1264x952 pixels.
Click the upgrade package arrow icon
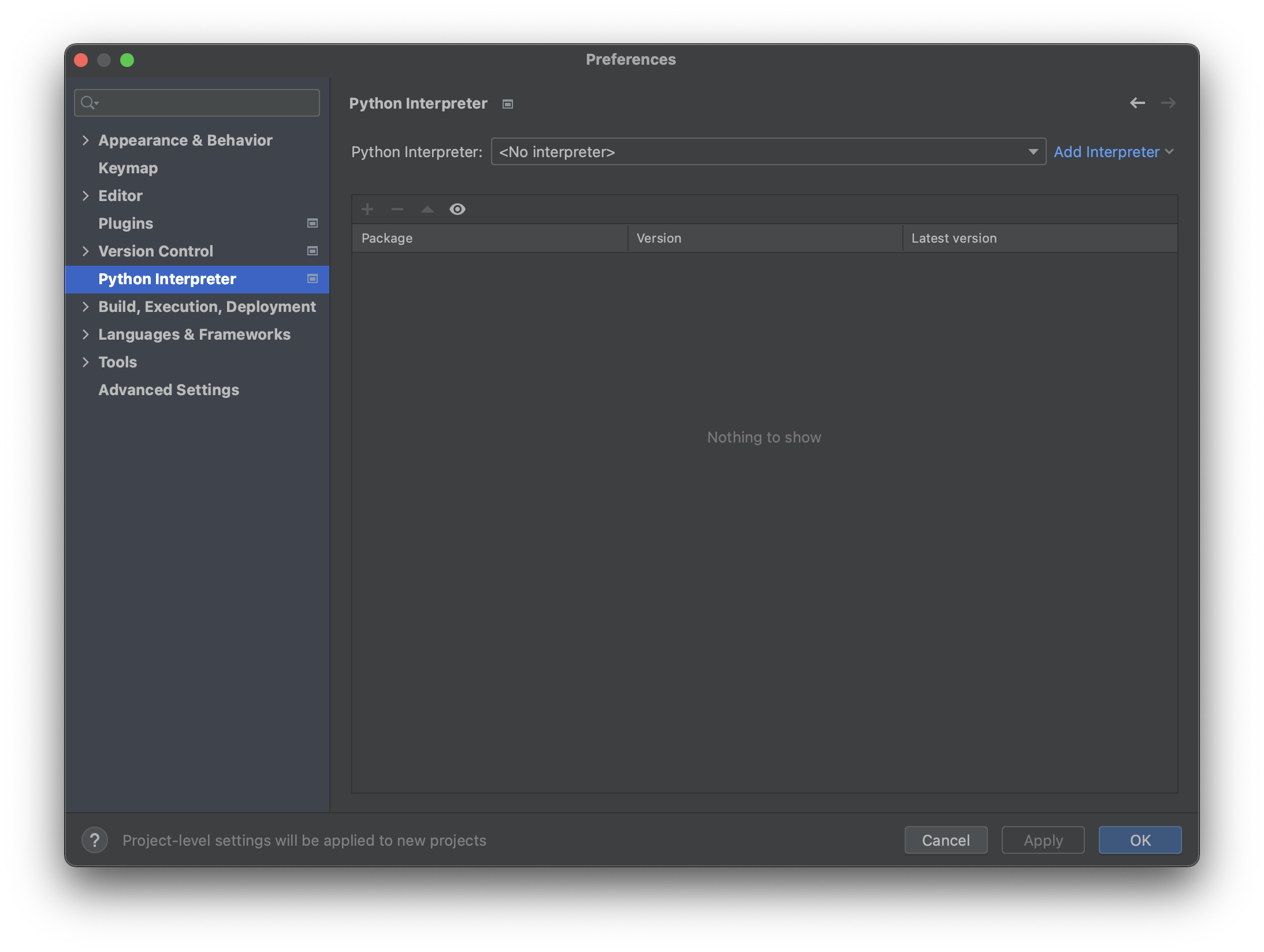pyautogui.click(x=427, y=209)
